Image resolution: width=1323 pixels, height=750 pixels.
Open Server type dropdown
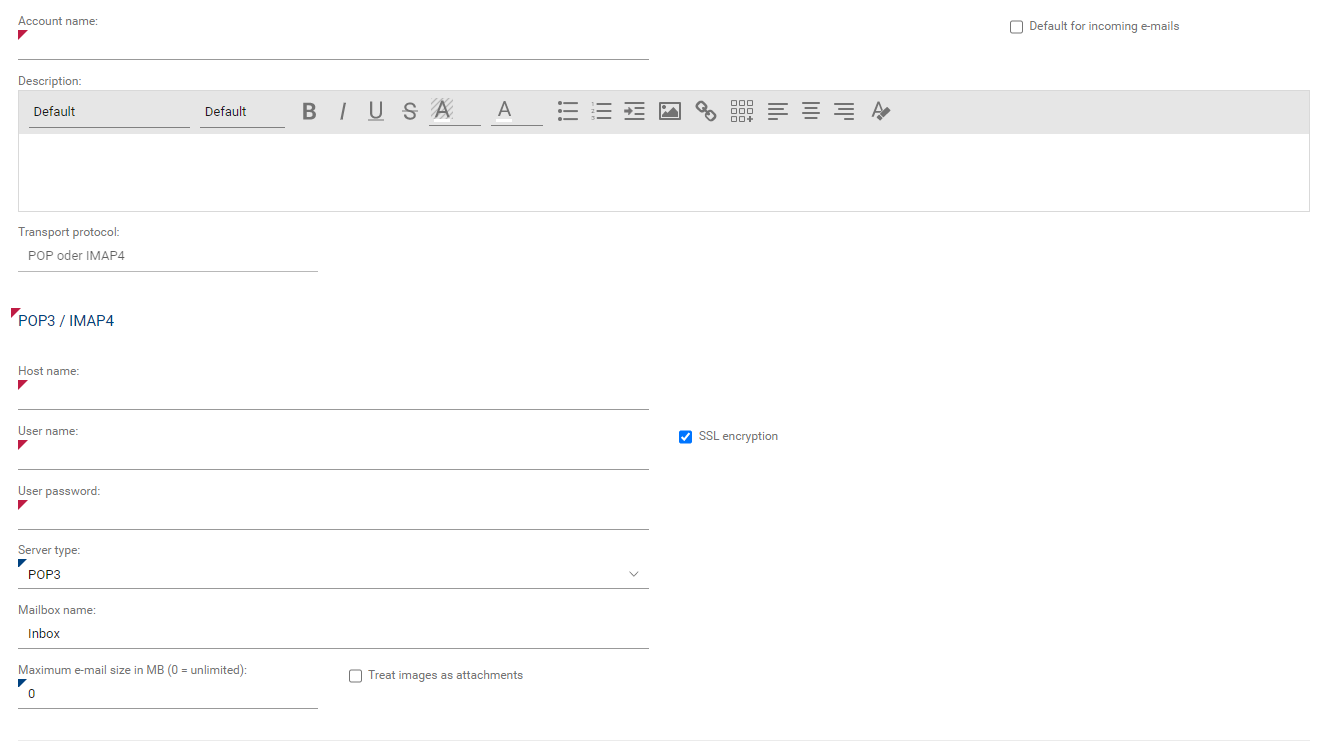tap(333, 574)
